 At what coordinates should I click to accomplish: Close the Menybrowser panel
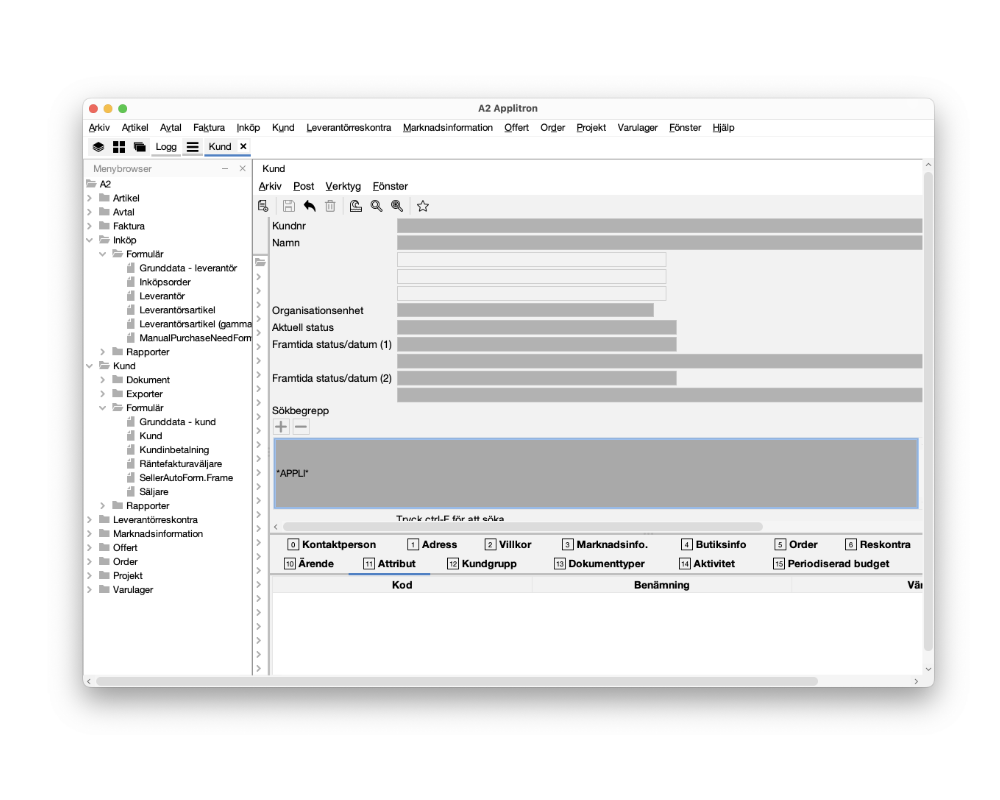242,168
